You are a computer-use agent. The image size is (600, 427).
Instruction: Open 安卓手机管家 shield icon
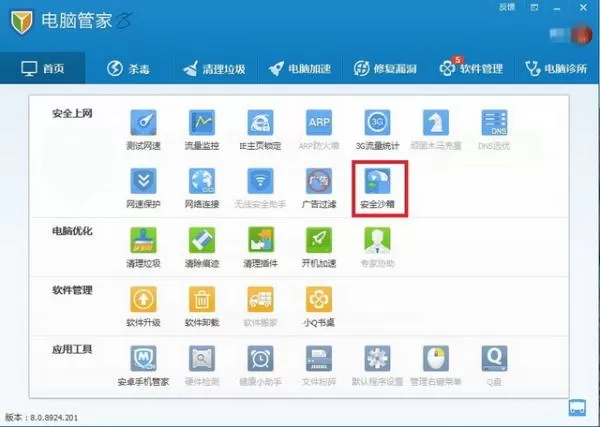pyautogui.click(x=143, y=359)
